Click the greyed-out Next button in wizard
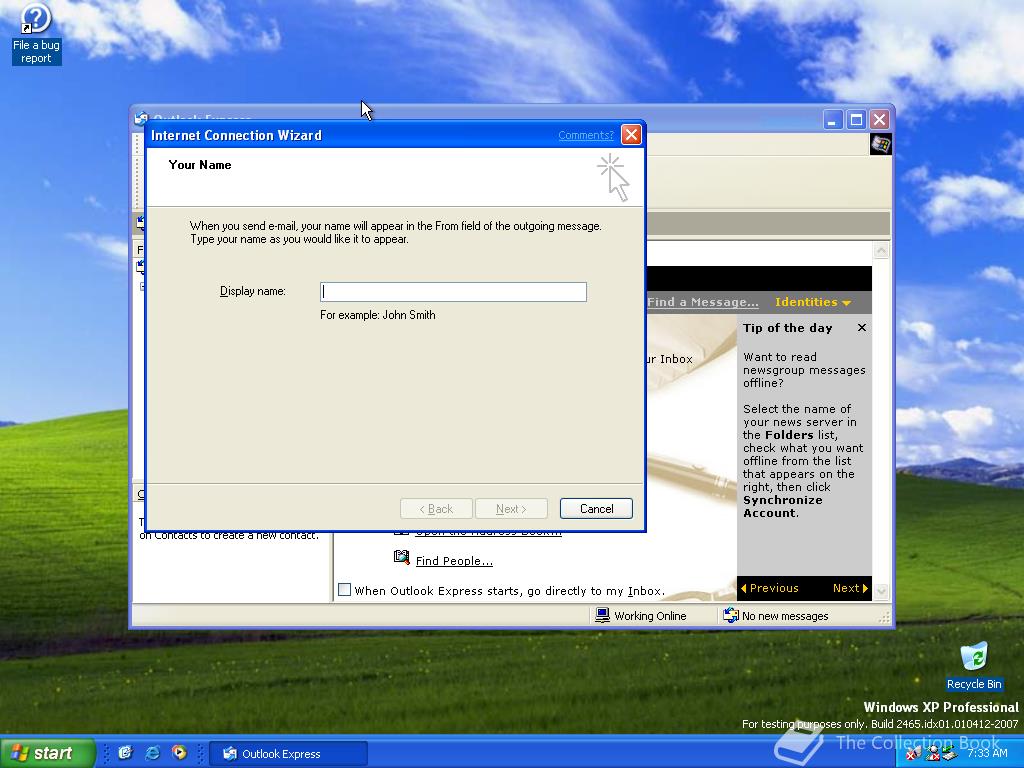The width and height of the screenshot is (1024, 768). click(x=511, y=509)
